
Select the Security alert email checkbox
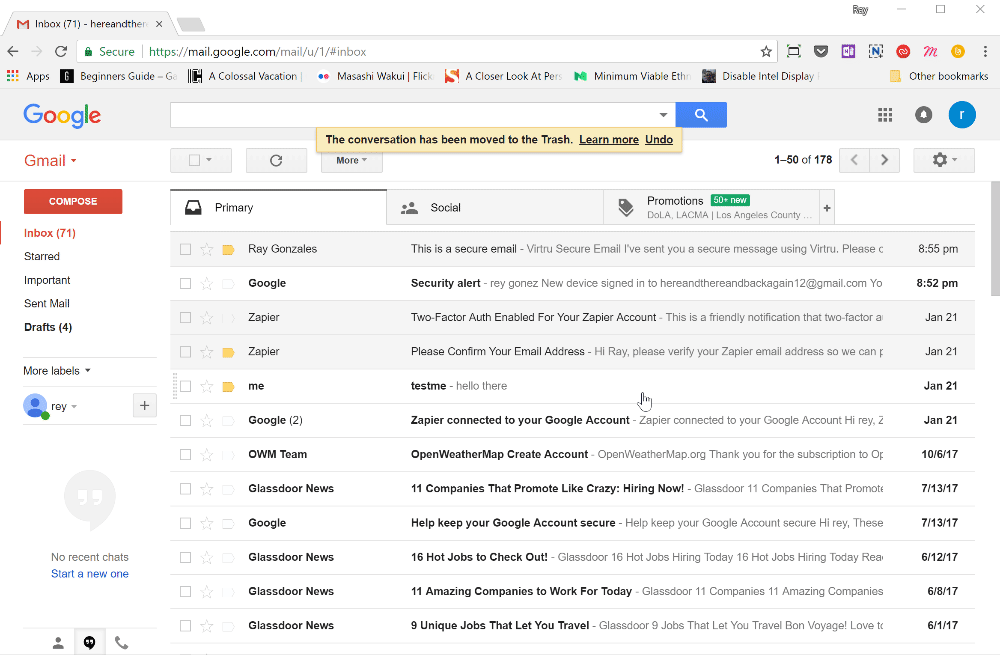(x=186, y=284)
